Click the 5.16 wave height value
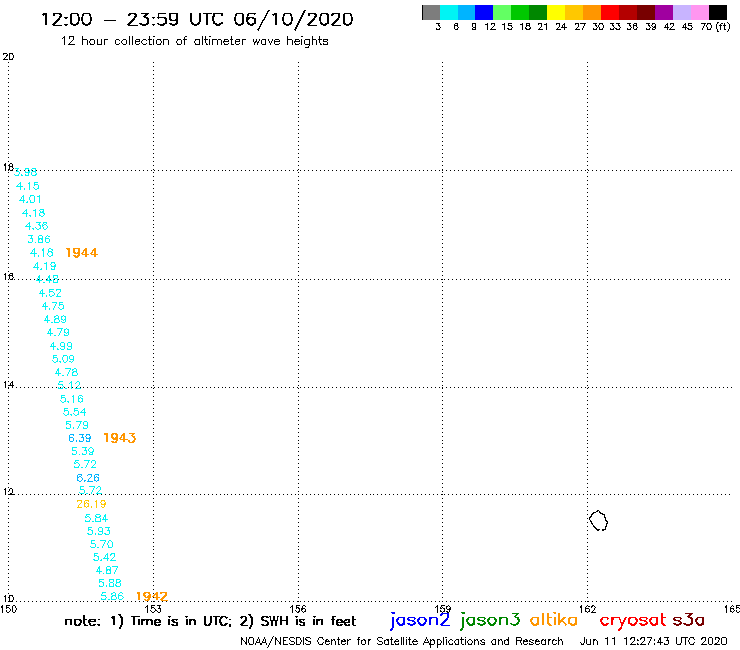This screenshot has width=740, height=650. click(x=72, y=399)
